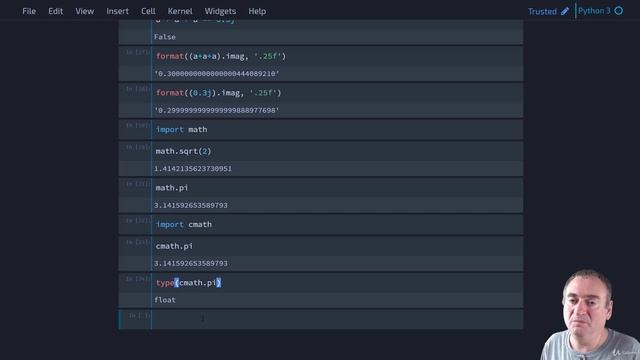Open the Kernel menu
The width and height of the screenshot is (640, 360).
point(180,11)
